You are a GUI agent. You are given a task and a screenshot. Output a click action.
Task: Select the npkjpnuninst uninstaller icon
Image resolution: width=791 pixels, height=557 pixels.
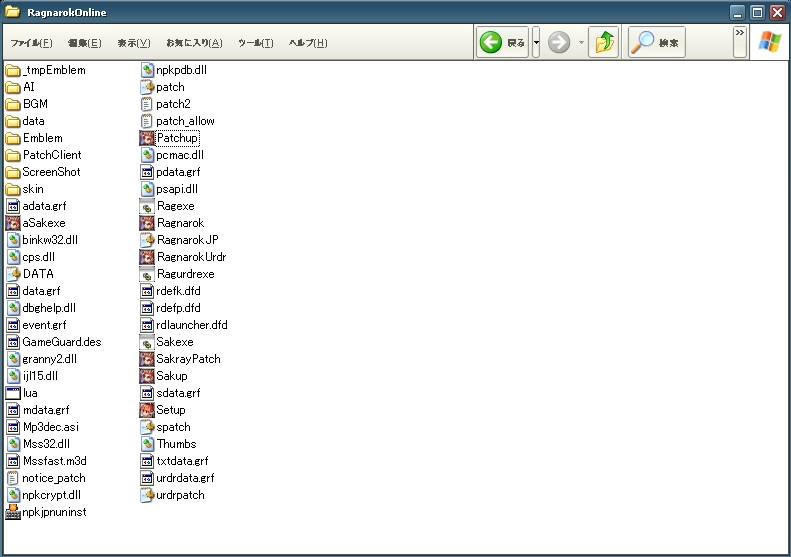[x=13, y=512]
